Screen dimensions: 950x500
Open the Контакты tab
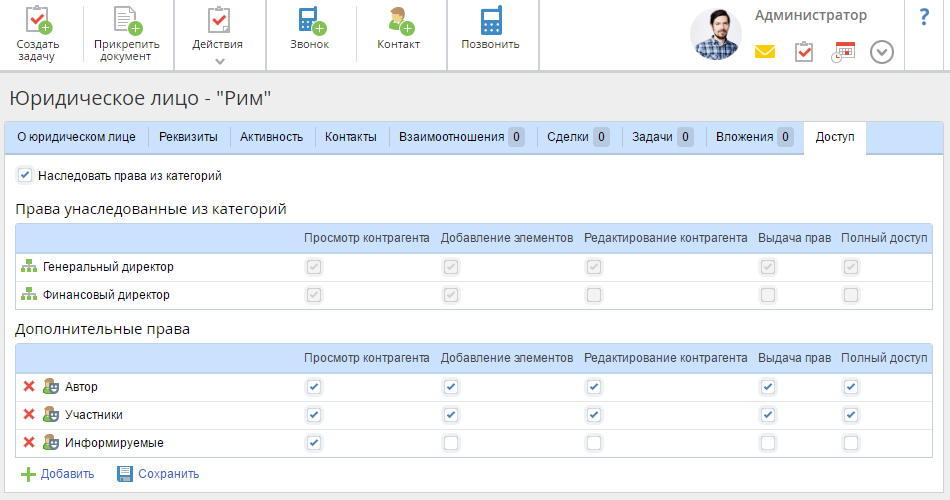[x=351, y=137]
